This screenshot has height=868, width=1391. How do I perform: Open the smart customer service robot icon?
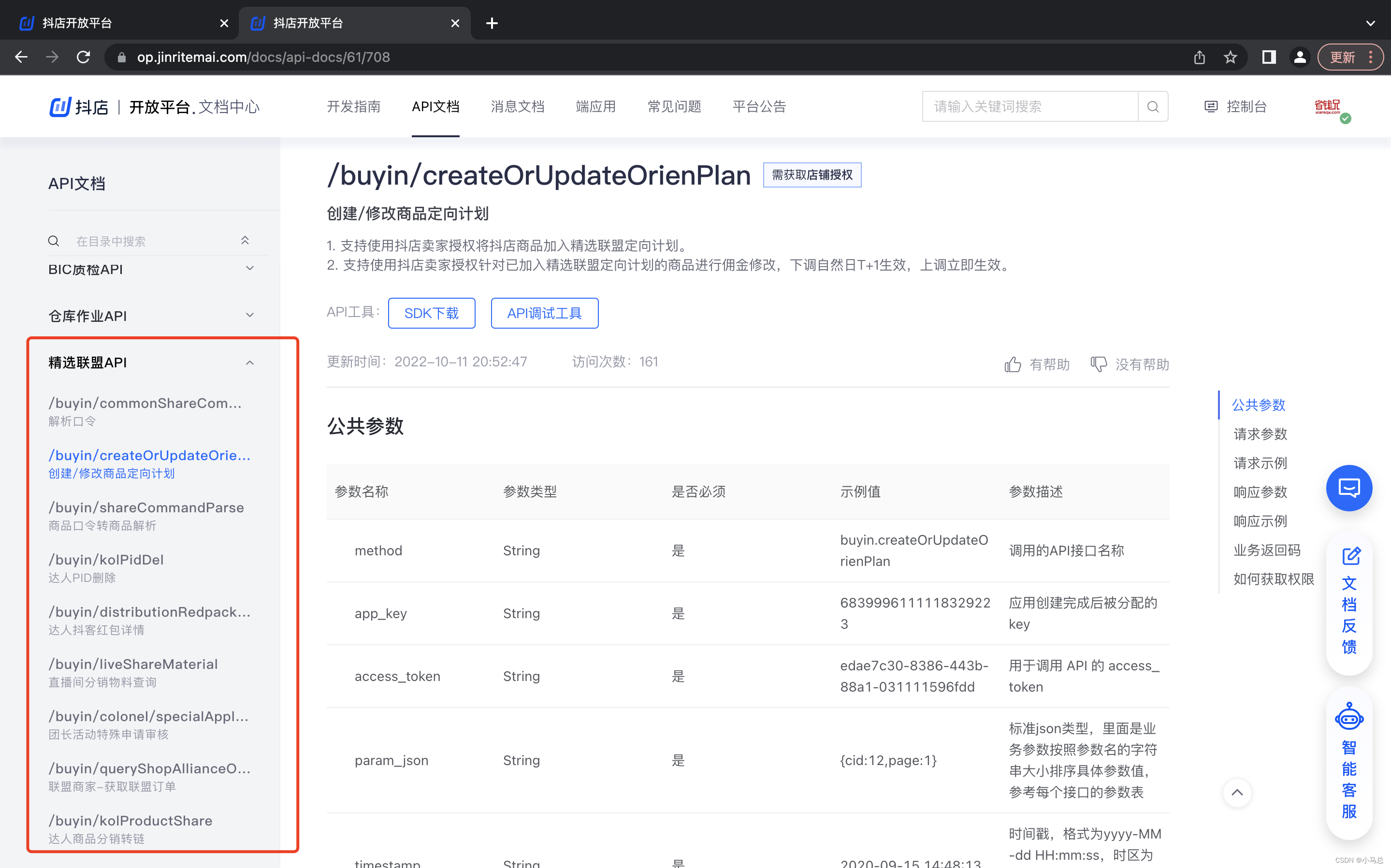pyautogui.click(x=1348, y=717)
